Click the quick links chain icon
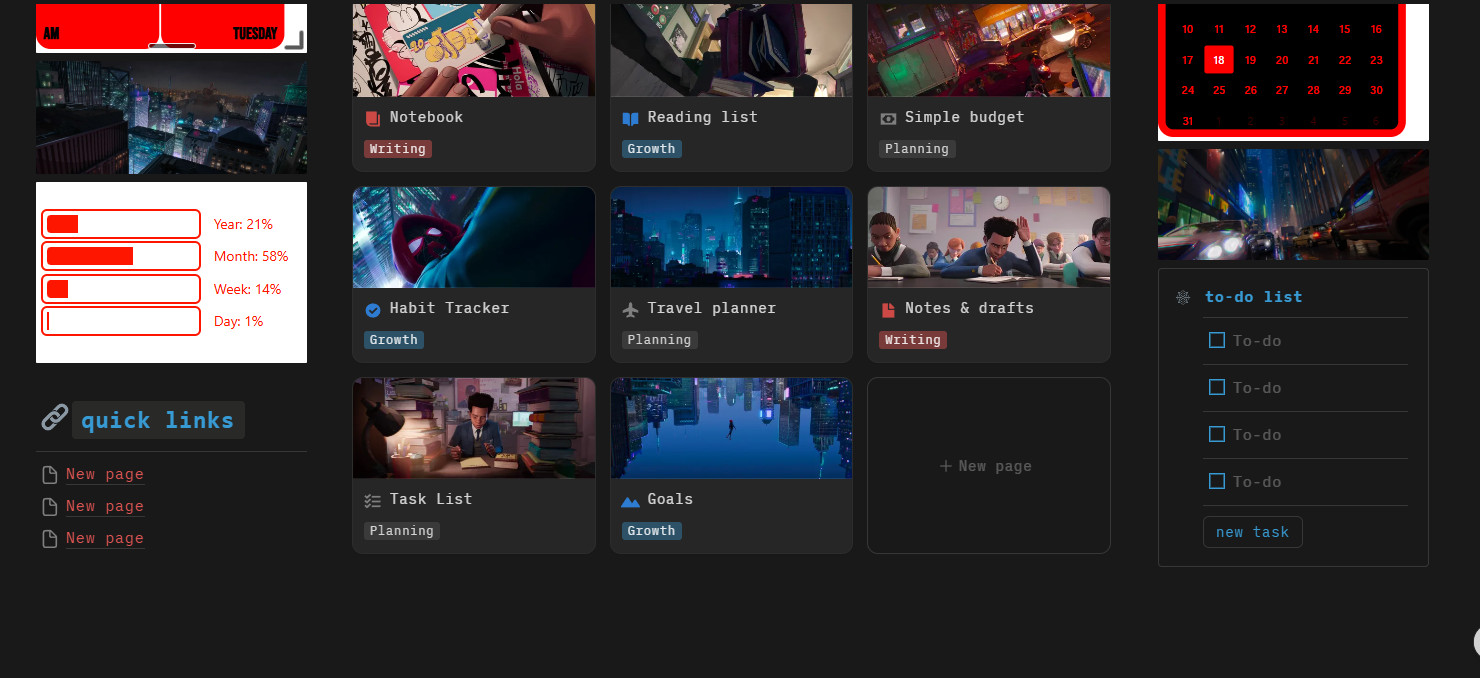This screenshot has height=678, width=1480. pyautogui.click(x=54, y=418)
